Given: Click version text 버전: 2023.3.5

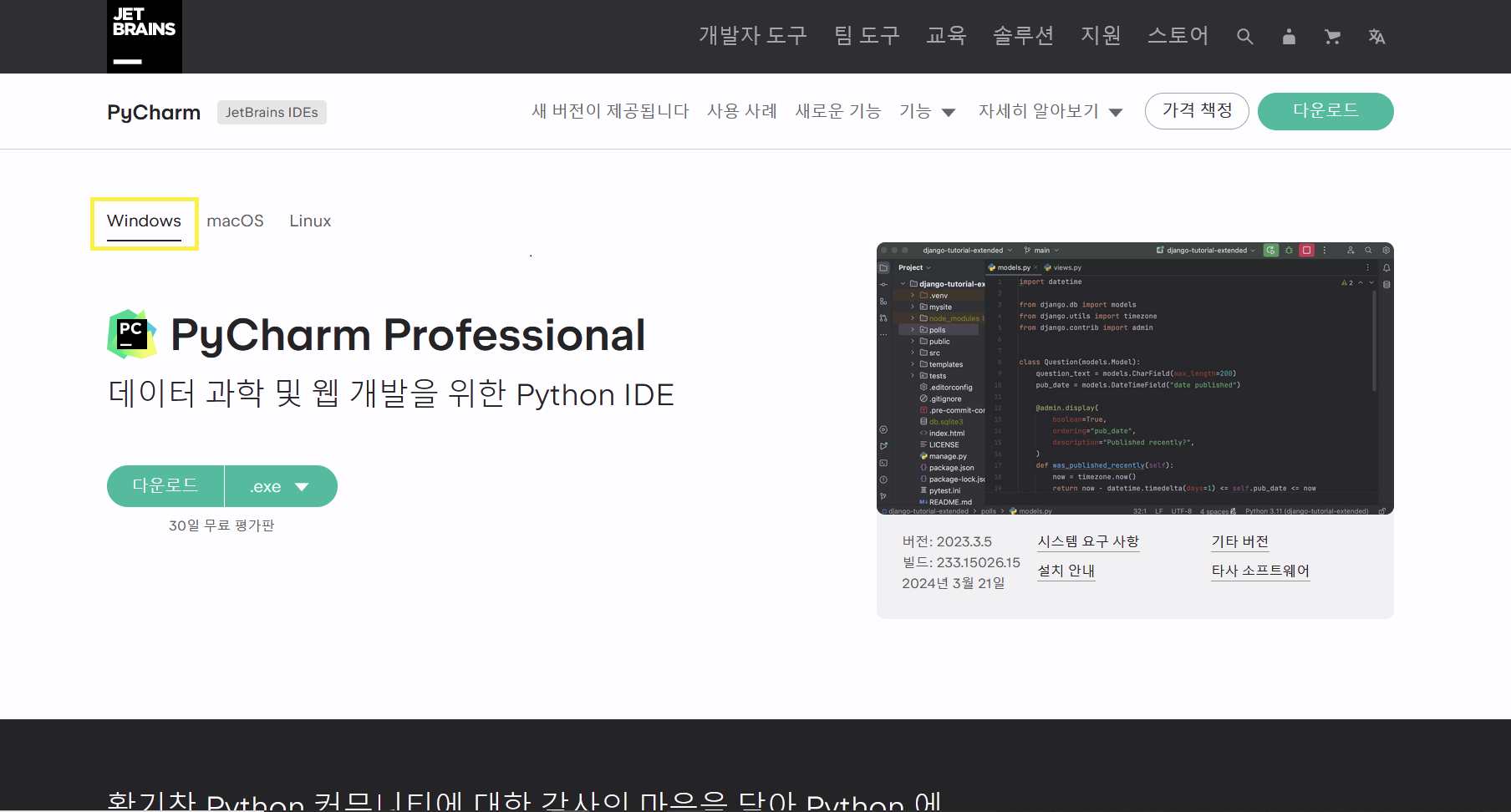Looking at the screenshot, I should (x=947, y=541).
